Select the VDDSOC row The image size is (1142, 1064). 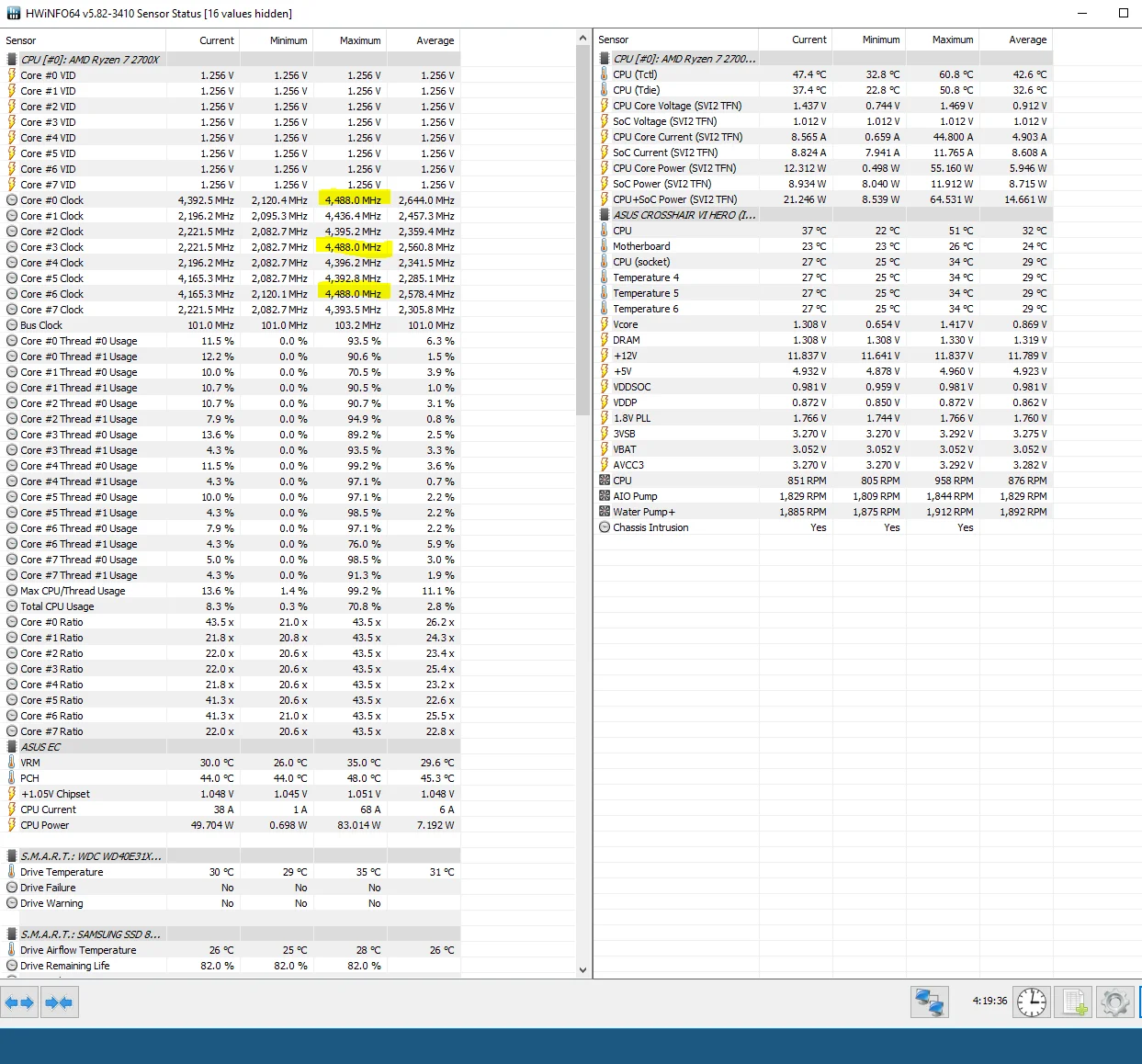pyautogui.click(x=822, y=387)
